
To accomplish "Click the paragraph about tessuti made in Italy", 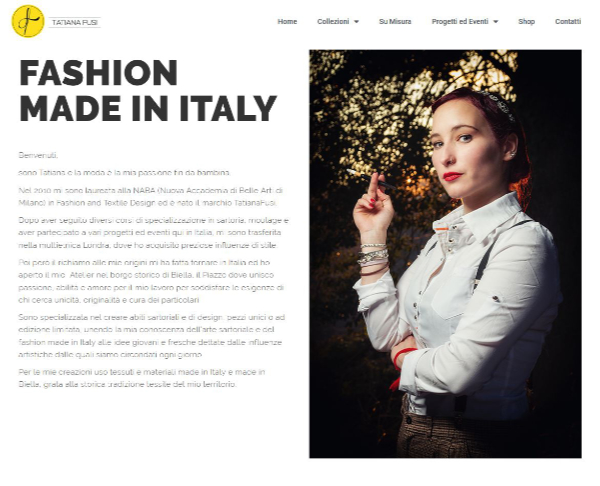I will (x=142, y=378).
